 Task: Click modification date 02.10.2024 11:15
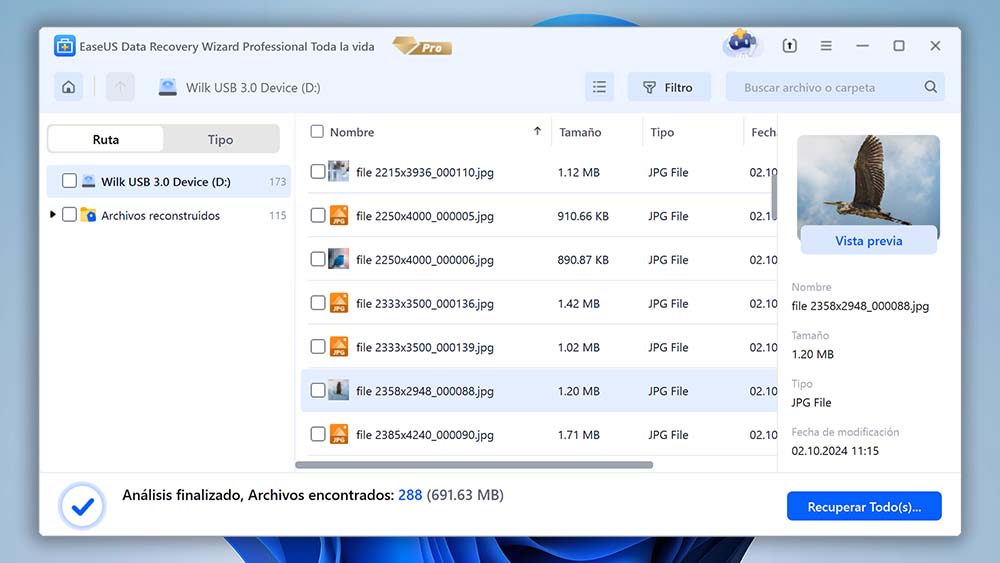coord(835,451)
